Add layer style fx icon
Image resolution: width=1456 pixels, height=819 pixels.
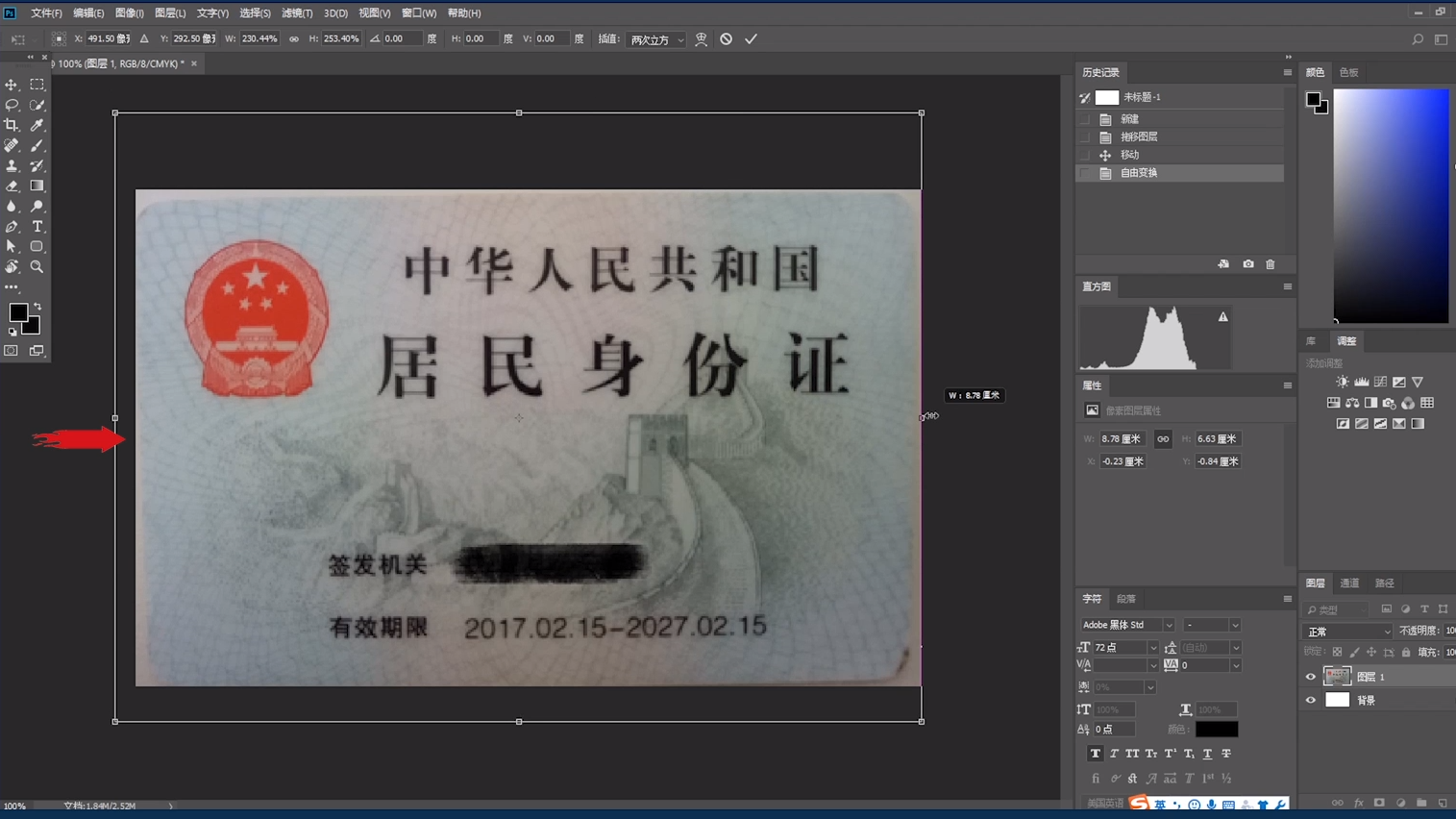click(x=1358, y=803)
